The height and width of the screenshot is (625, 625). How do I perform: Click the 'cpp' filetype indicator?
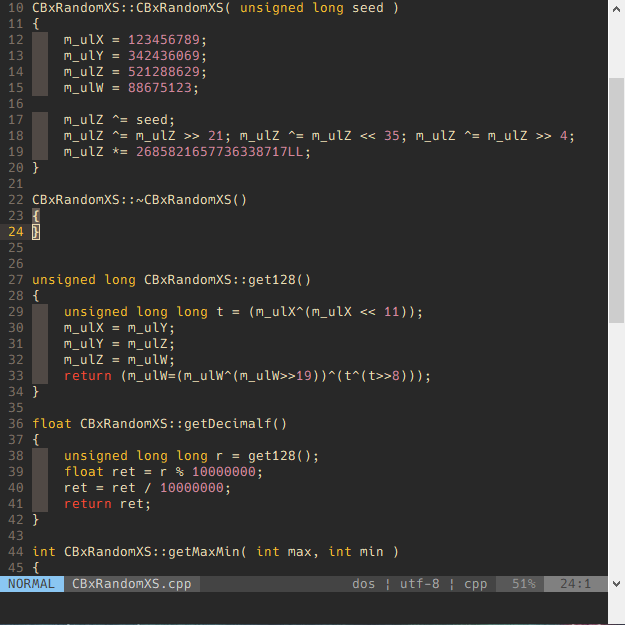pos(476,584)
